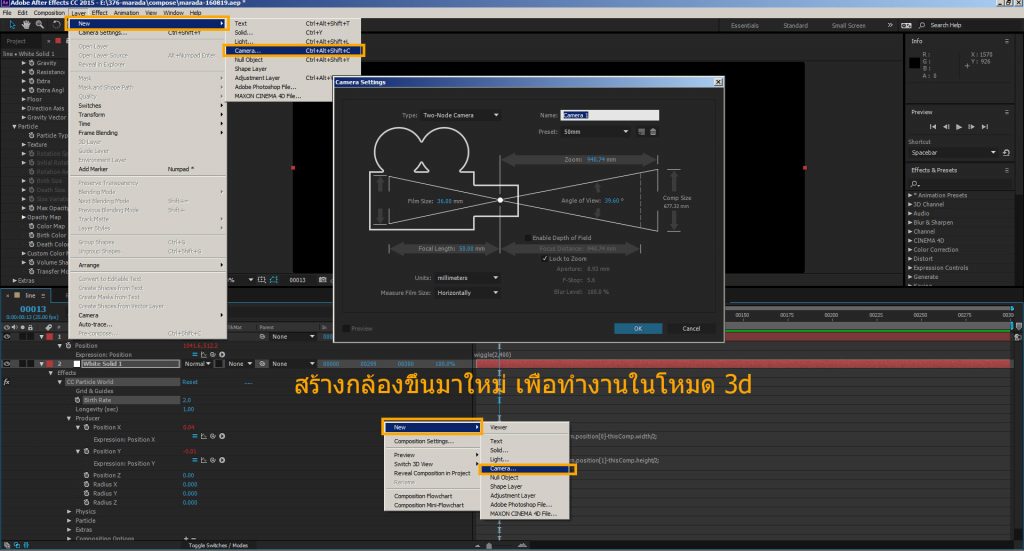Viewport: 1024px width, 551px height.
Task: Tick the Preview checkbox in Camera Settings
Action: [x=347, y=328]
